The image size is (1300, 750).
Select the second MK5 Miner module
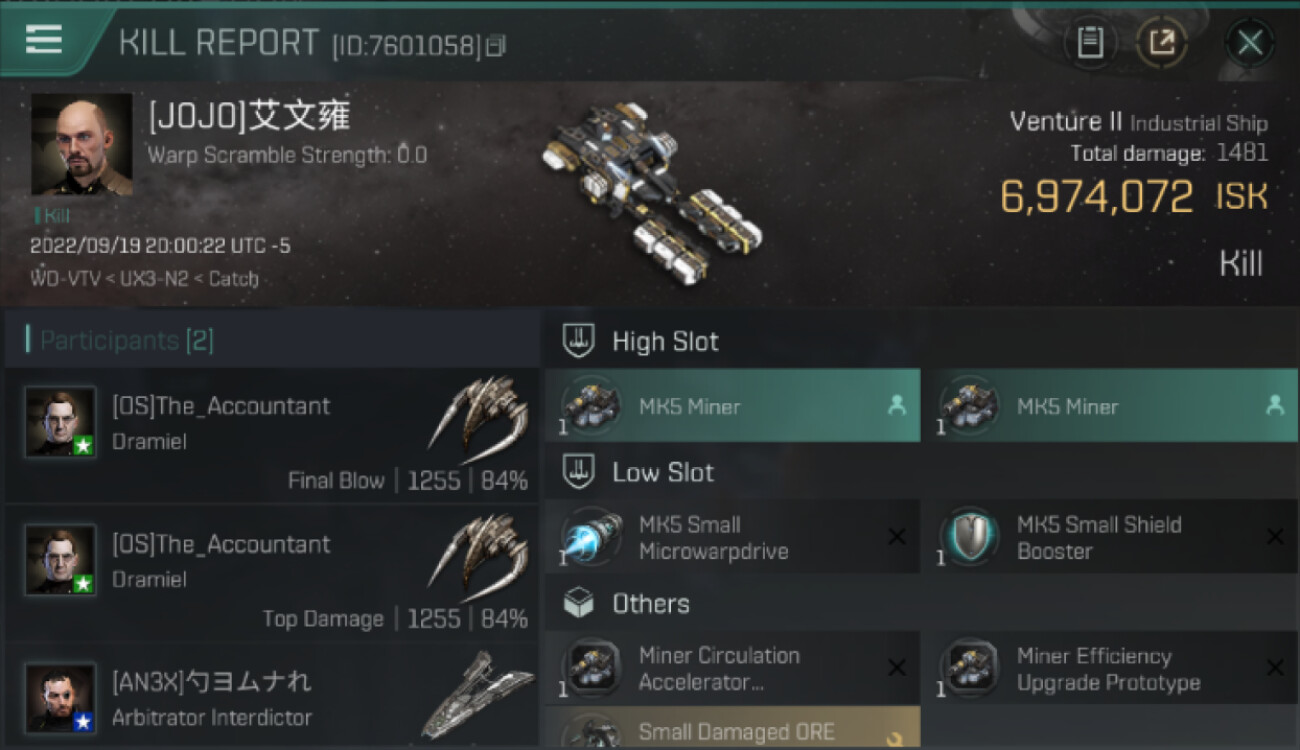tap(1111, 406)
